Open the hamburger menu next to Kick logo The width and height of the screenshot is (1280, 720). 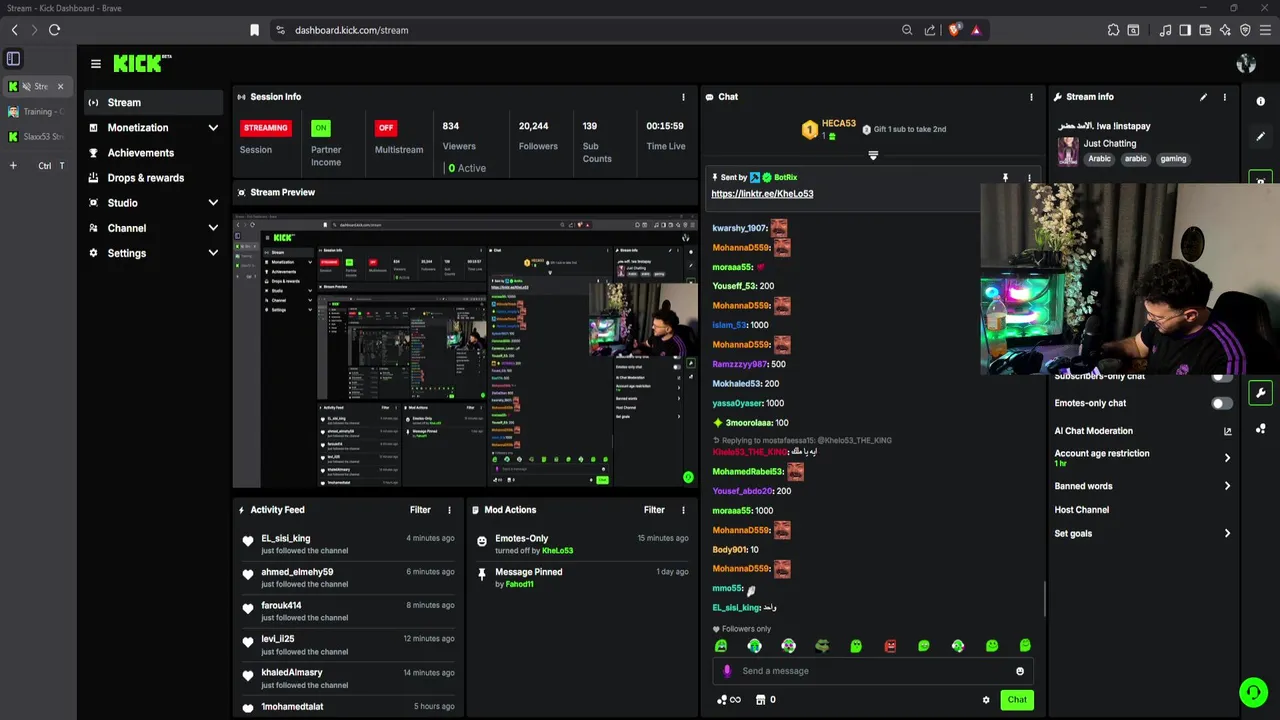pyautogui.click(x=95, y=64)
